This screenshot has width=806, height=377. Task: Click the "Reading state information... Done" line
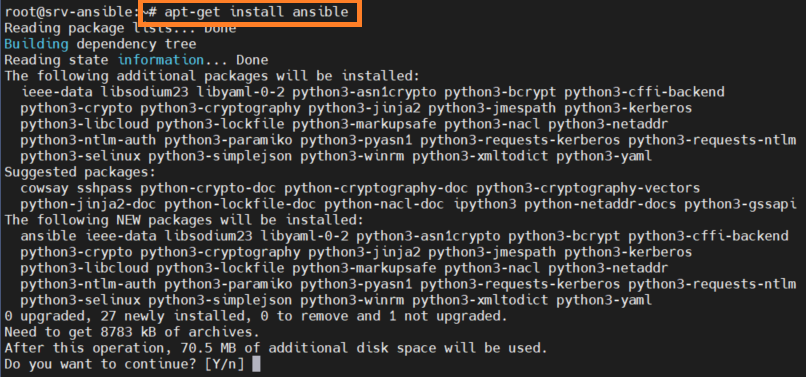[x=136, y=60]
